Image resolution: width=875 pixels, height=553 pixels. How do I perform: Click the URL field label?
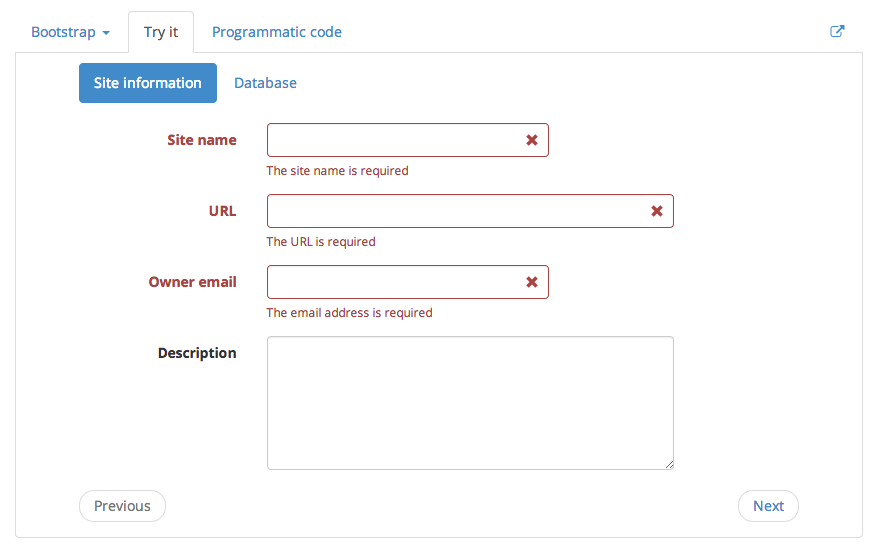click(x=222, y=211)
